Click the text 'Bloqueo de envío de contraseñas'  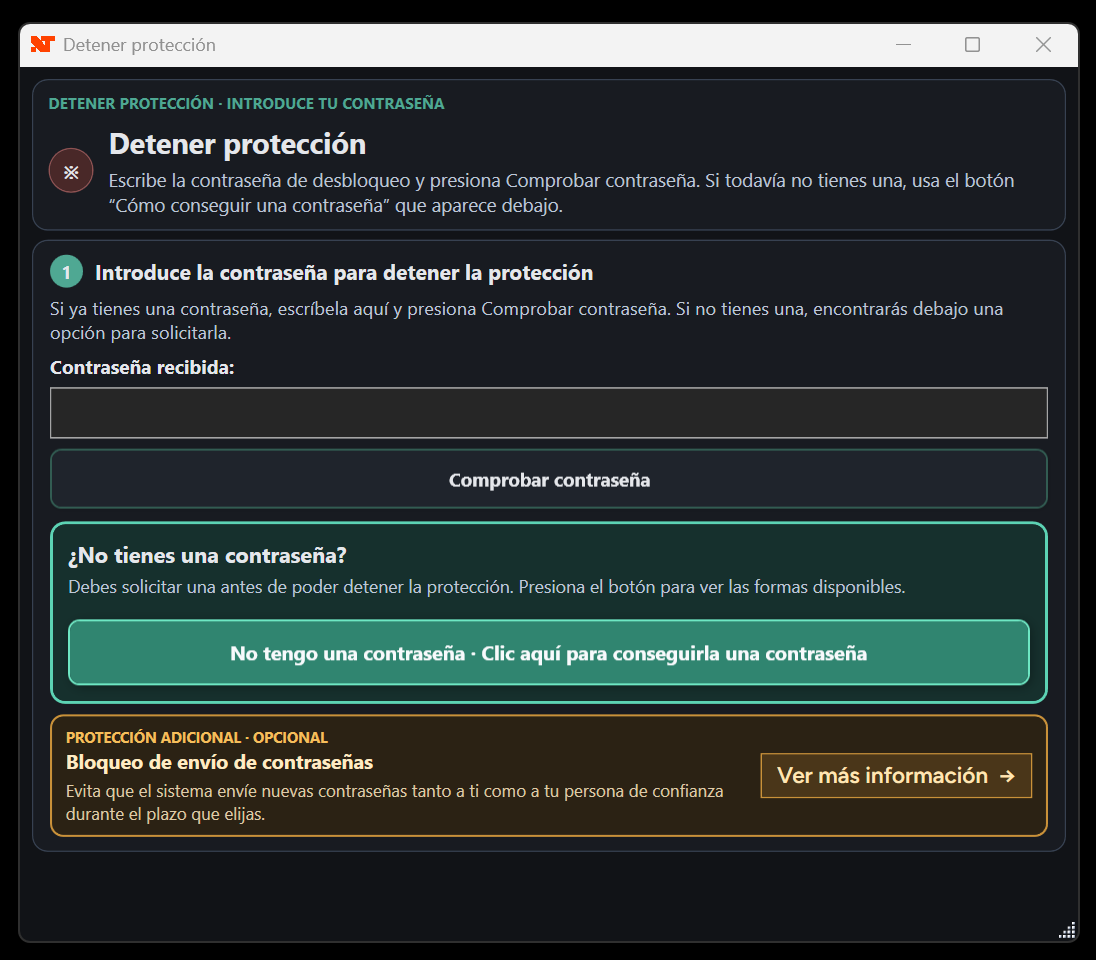click(x=219, y=762)
